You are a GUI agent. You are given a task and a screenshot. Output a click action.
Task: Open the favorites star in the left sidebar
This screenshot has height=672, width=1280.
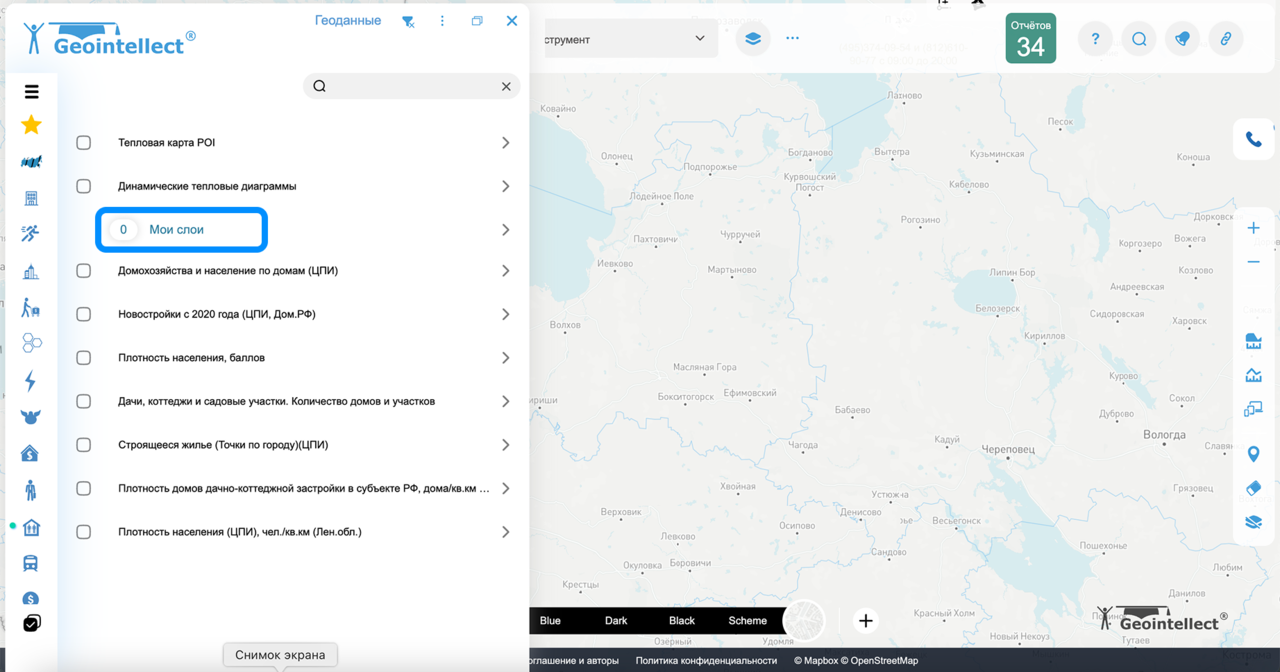[30, 124]
